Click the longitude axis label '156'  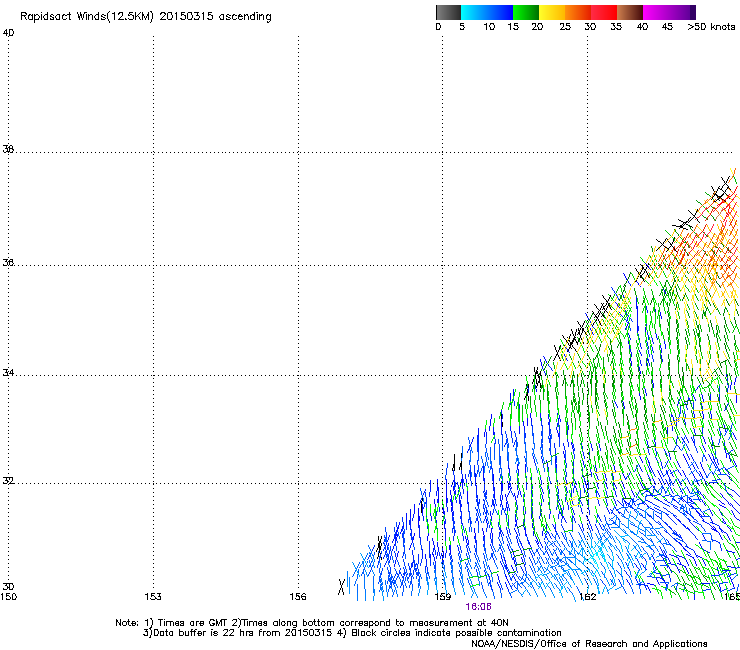tap(298, 597)
